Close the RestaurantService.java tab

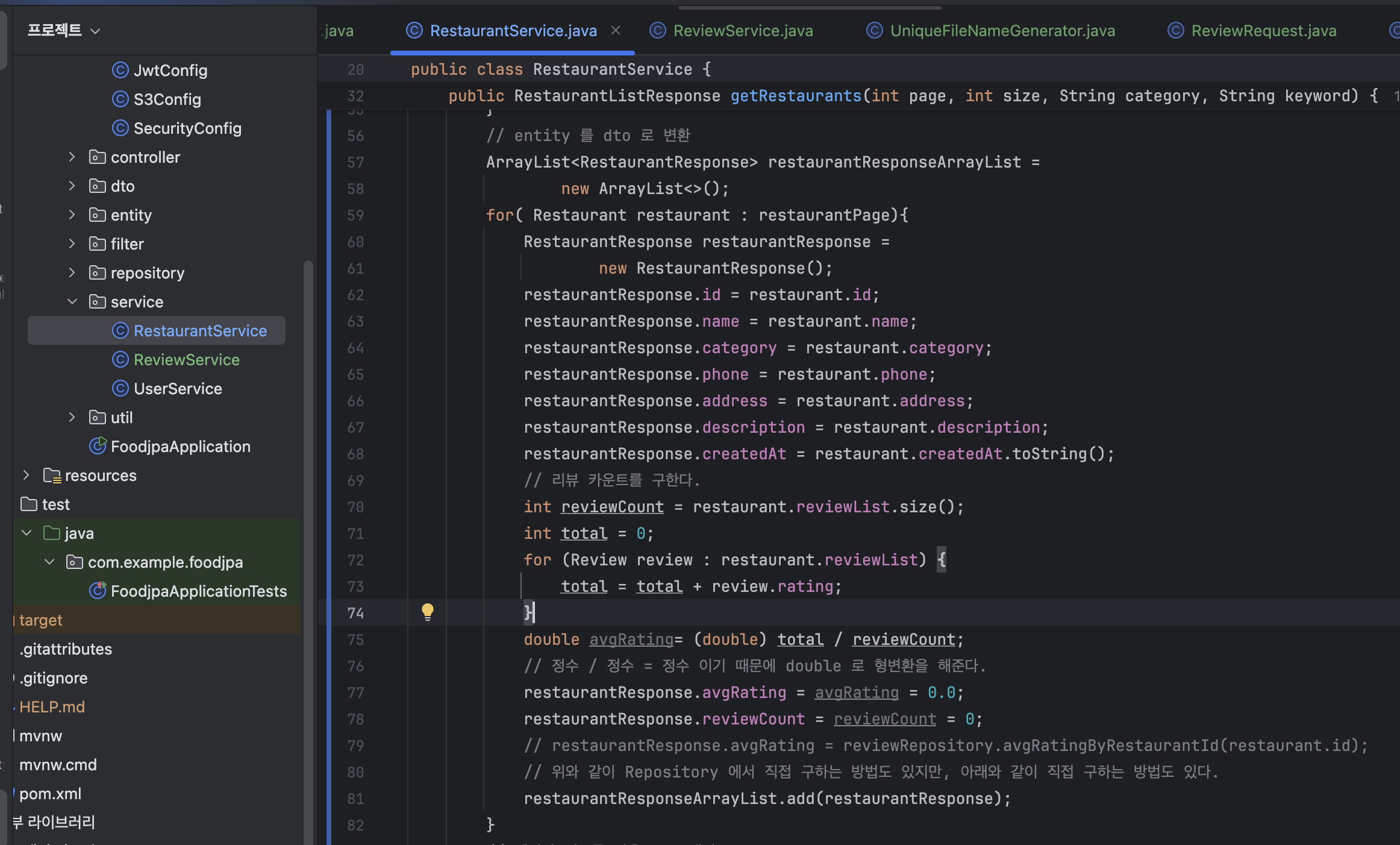(616, 30)
